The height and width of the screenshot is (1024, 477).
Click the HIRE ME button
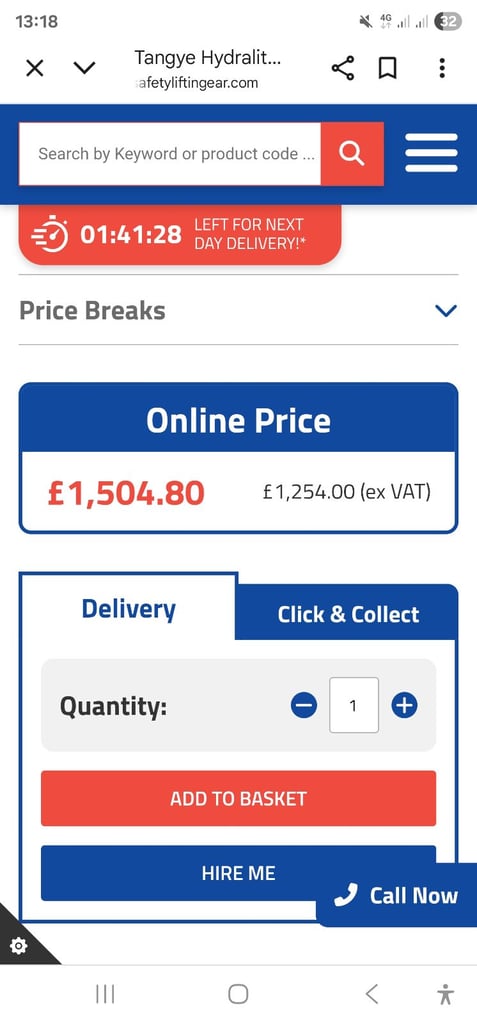[x=238, y=873]
